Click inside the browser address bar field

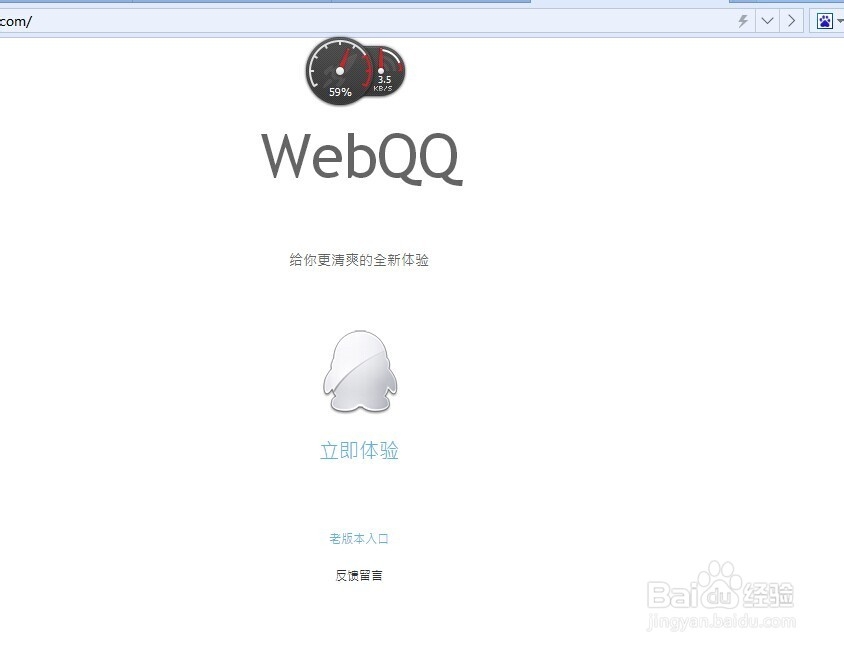coord(366,22)
